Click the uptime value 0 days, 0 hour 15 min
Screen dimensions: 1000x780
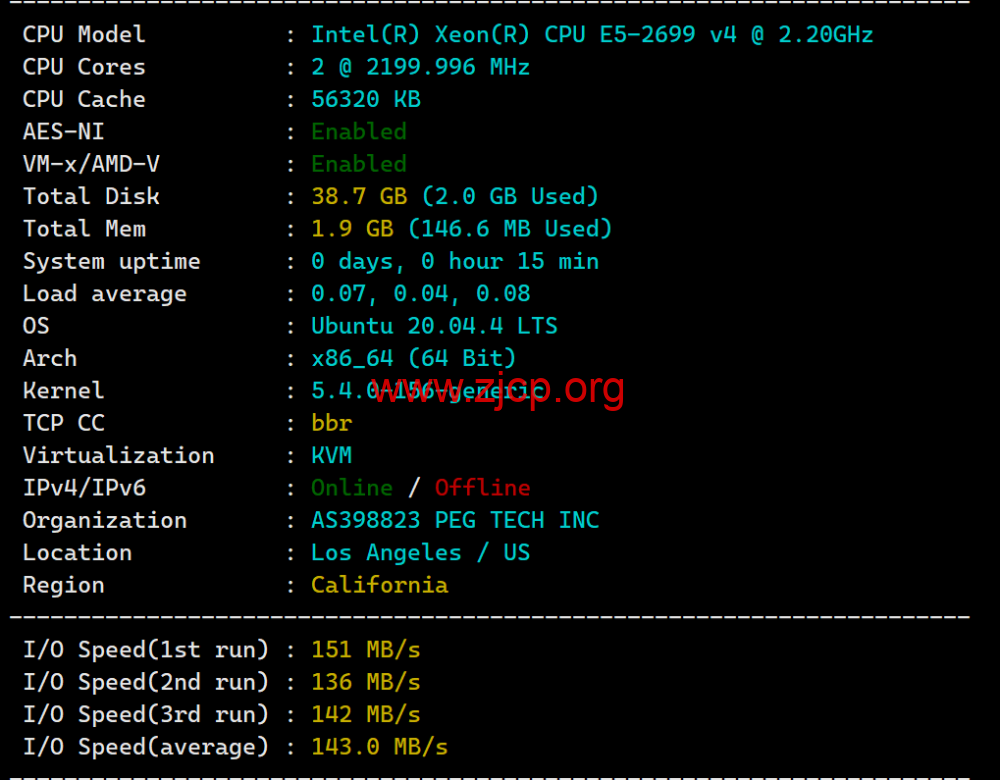(x=455, y=261)
